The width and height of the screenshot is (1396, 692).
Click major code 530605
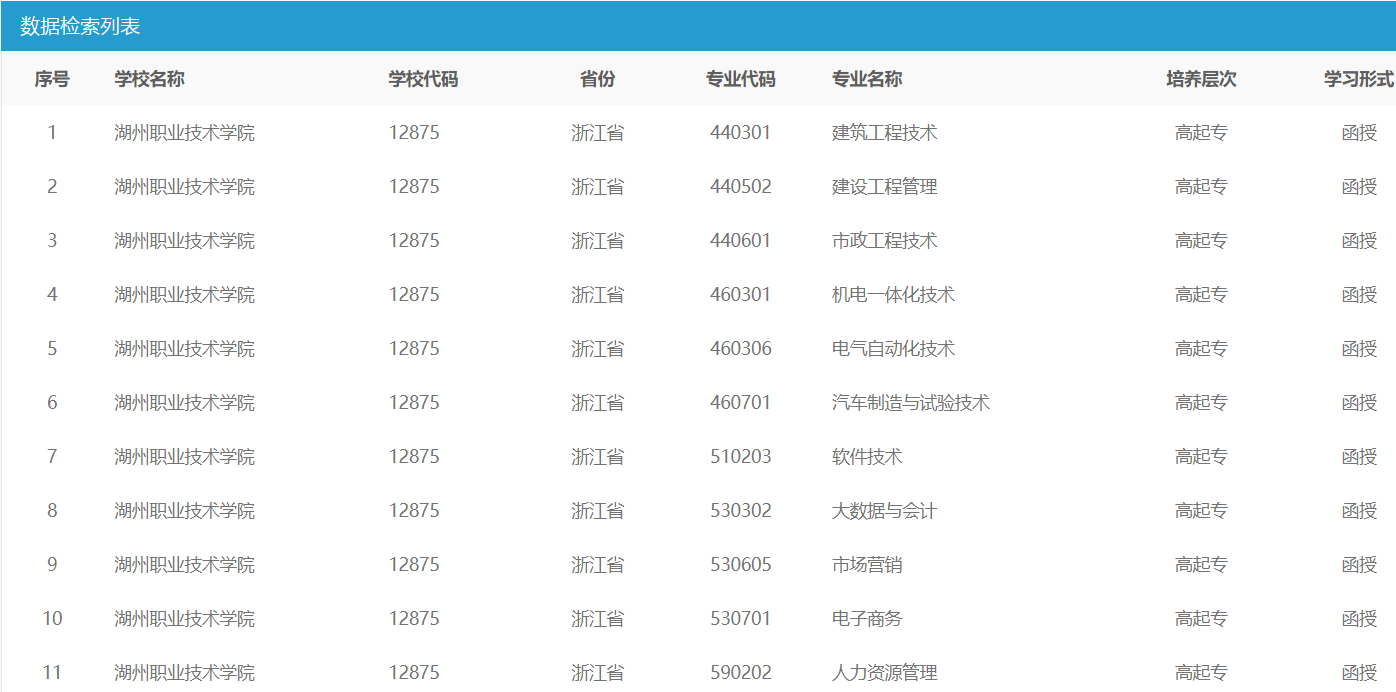click(x=741, y=565)
